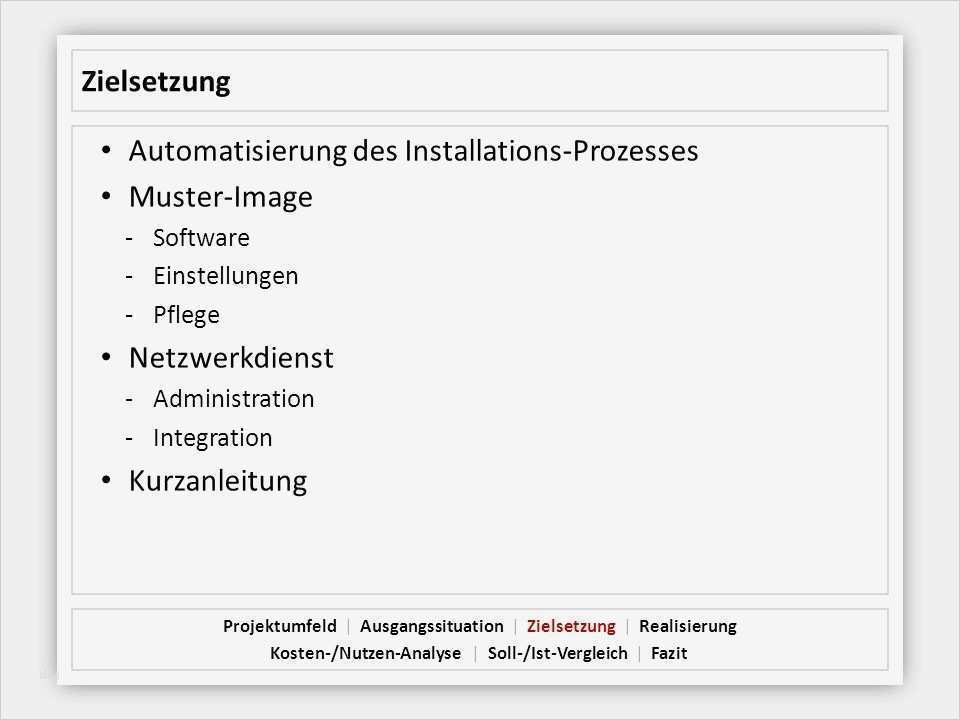Open the Soll-/Ist-Vergleich section

(x=558, y=654)
